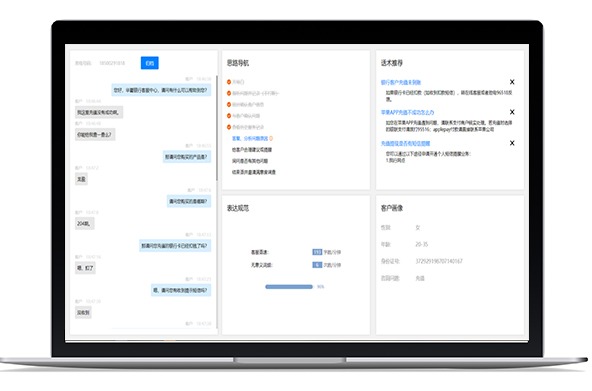Image resolution: width=592 pixels, height=391 pixels.
Task: Select the last black step in 思路导航
Action: [x=254, y=172]
